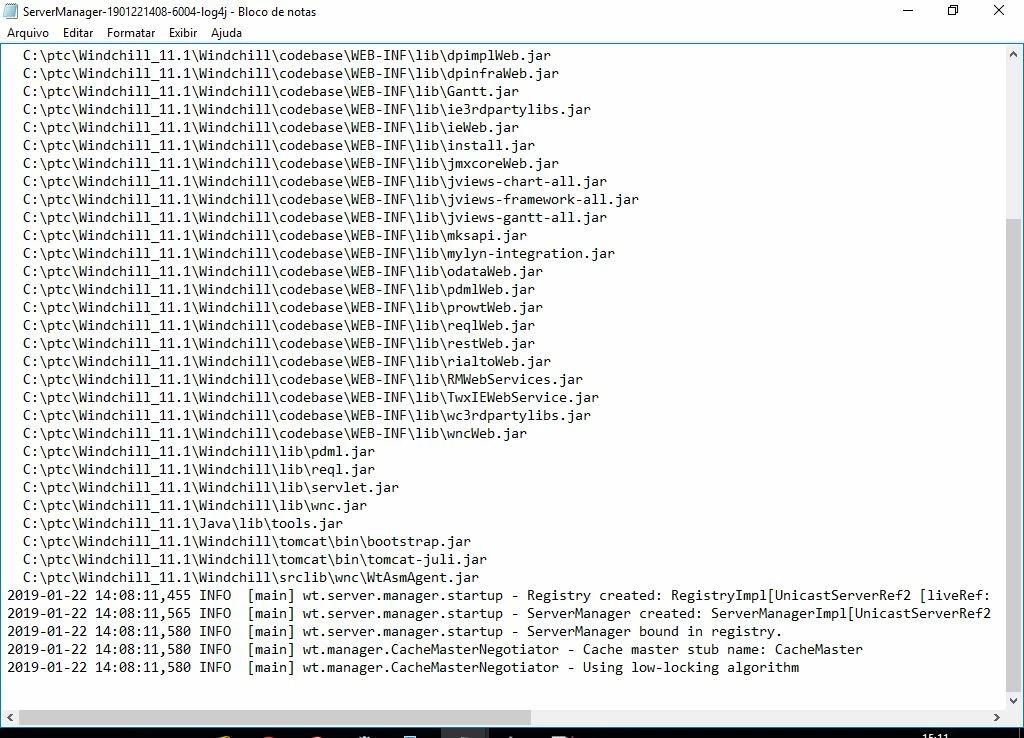Click the log line 'Cache master stub name: CacheMaster'
This screenshot has height=738, width=1024.
435,649
